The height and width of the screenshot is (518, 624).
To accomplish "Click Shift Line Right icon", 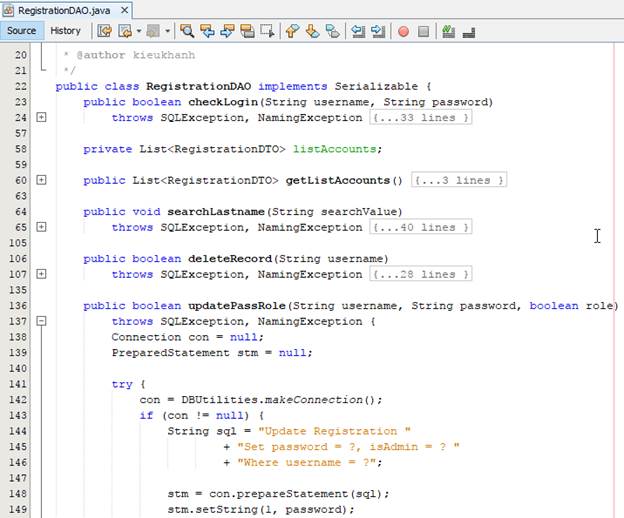I will (378, 31).
